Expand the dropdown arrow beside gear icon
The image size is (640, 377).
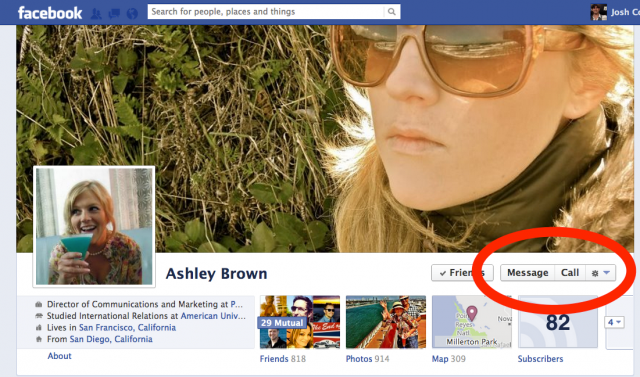pos(607,273)
